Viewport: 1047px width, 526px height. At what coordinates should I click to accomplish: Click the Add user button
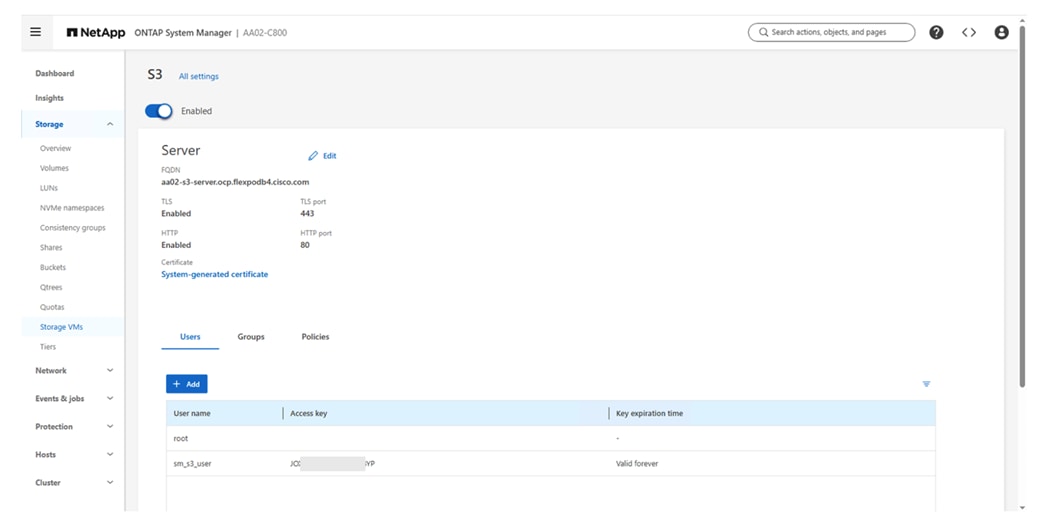click(x=187, y=384)
